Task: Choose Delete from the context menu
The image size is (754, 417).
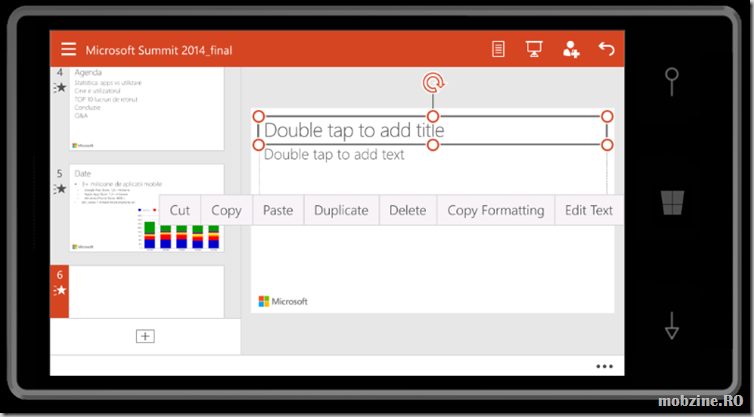Action: [x=408, y=210]
